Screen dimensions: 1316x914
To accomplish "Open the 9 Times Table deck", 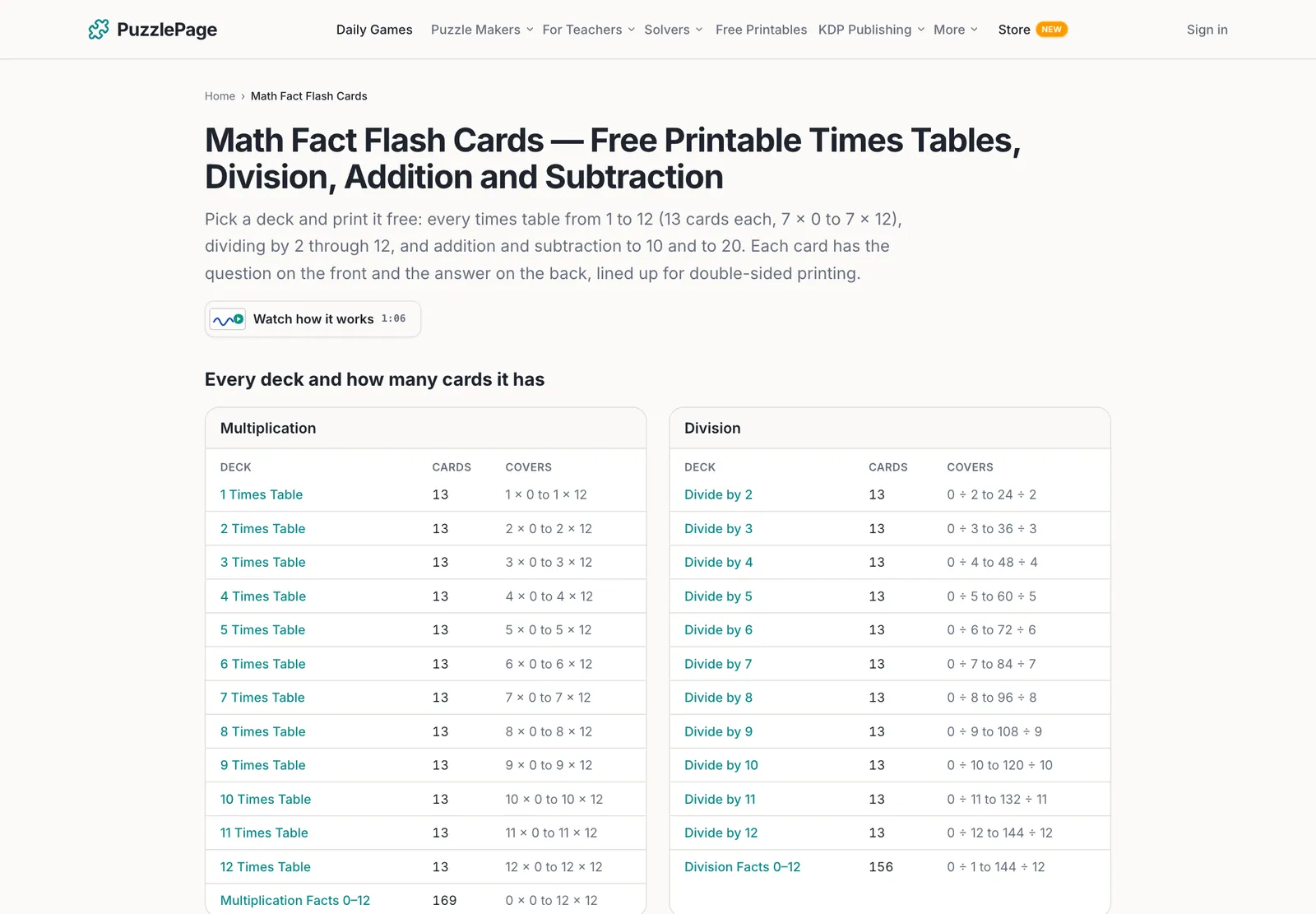I will pyautogui.click(x=262, y=765).
